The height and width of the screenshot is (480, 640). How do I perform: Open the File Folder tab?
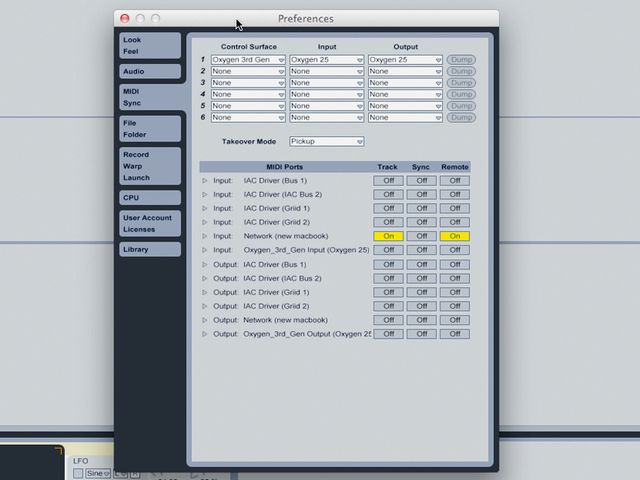[150, 129]
